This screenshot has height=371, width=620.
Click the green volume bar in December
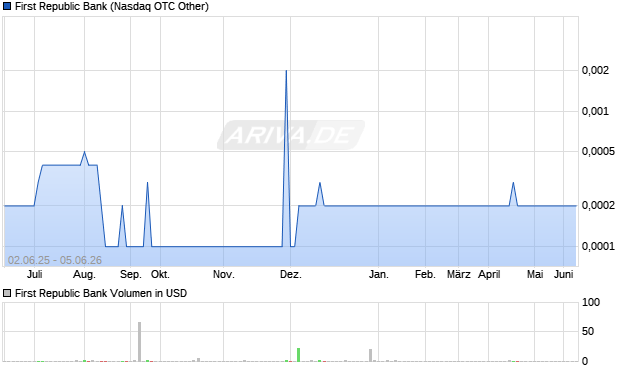click(x=299, y=355)
